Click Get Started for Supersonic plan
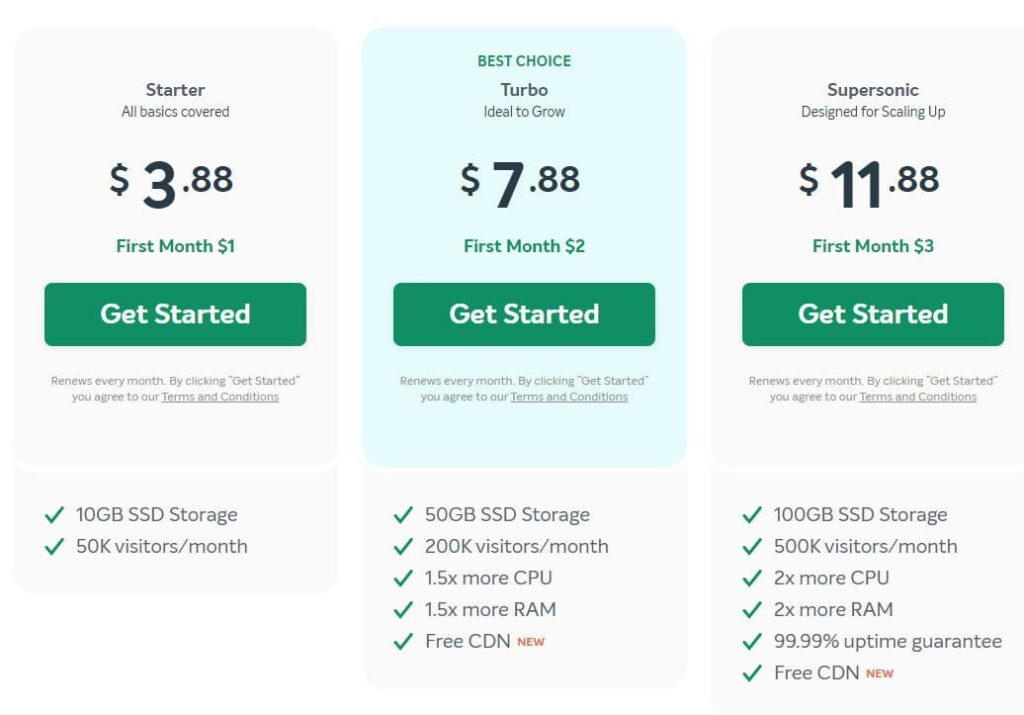 tap(872, 314)
